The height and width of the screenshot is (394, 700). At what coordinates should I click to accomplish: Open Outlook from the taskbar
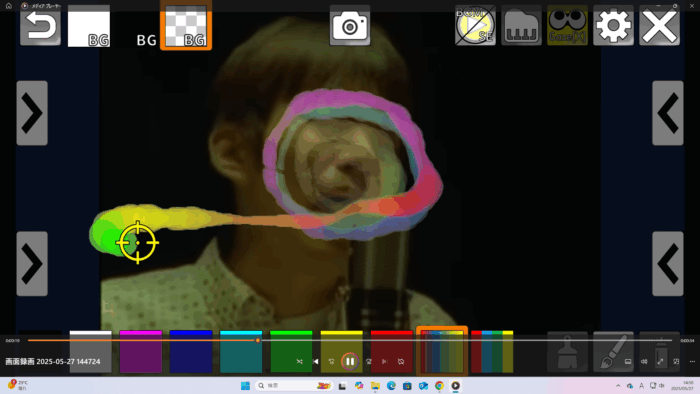[x=423, y=386]
